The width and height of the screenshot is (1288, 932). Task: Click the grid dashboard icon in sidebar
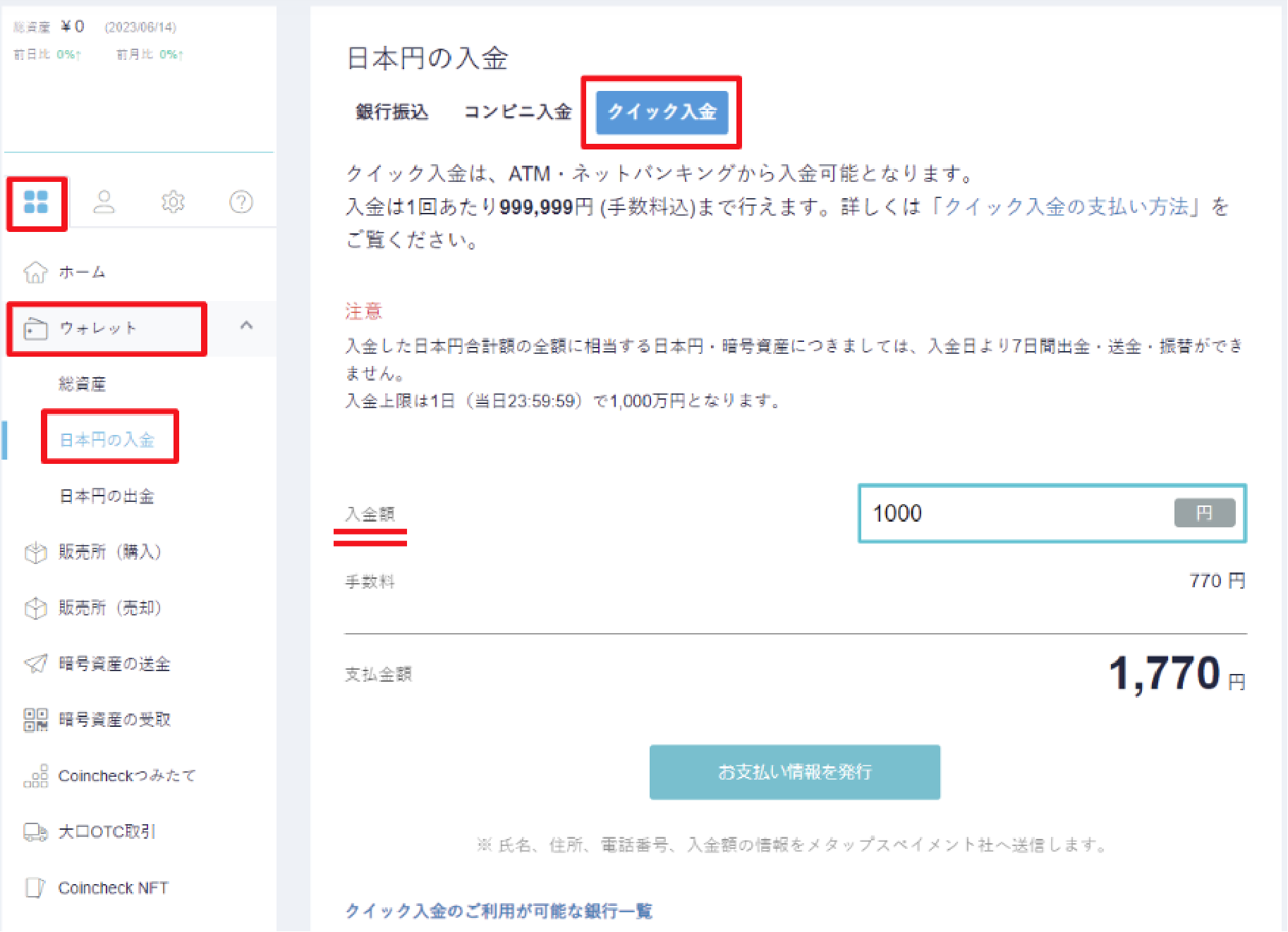(36, 202)
